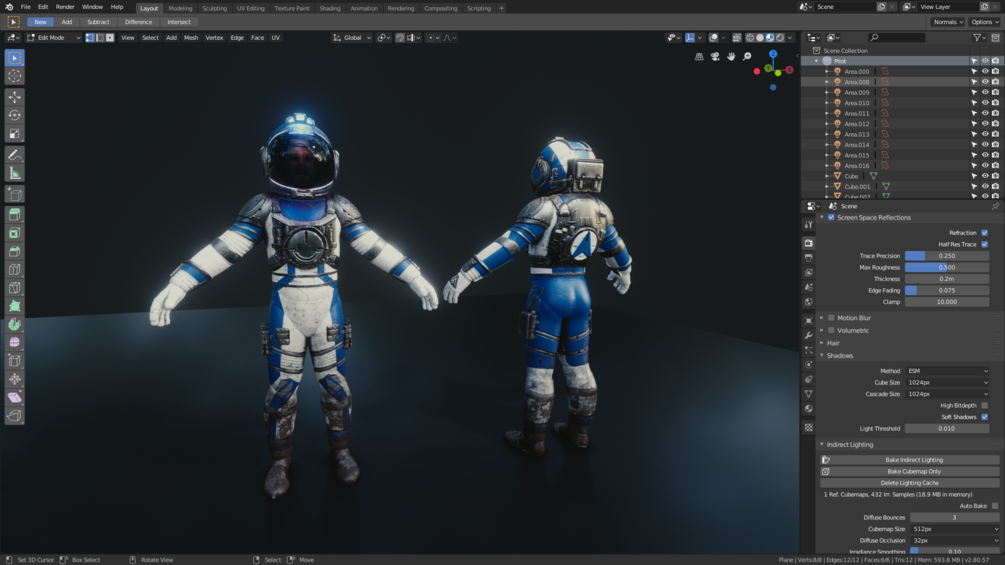Viewport: 1005px width, 565px height.
Task: Switch to vertex select mode
Action: click(x=90, y=38)
